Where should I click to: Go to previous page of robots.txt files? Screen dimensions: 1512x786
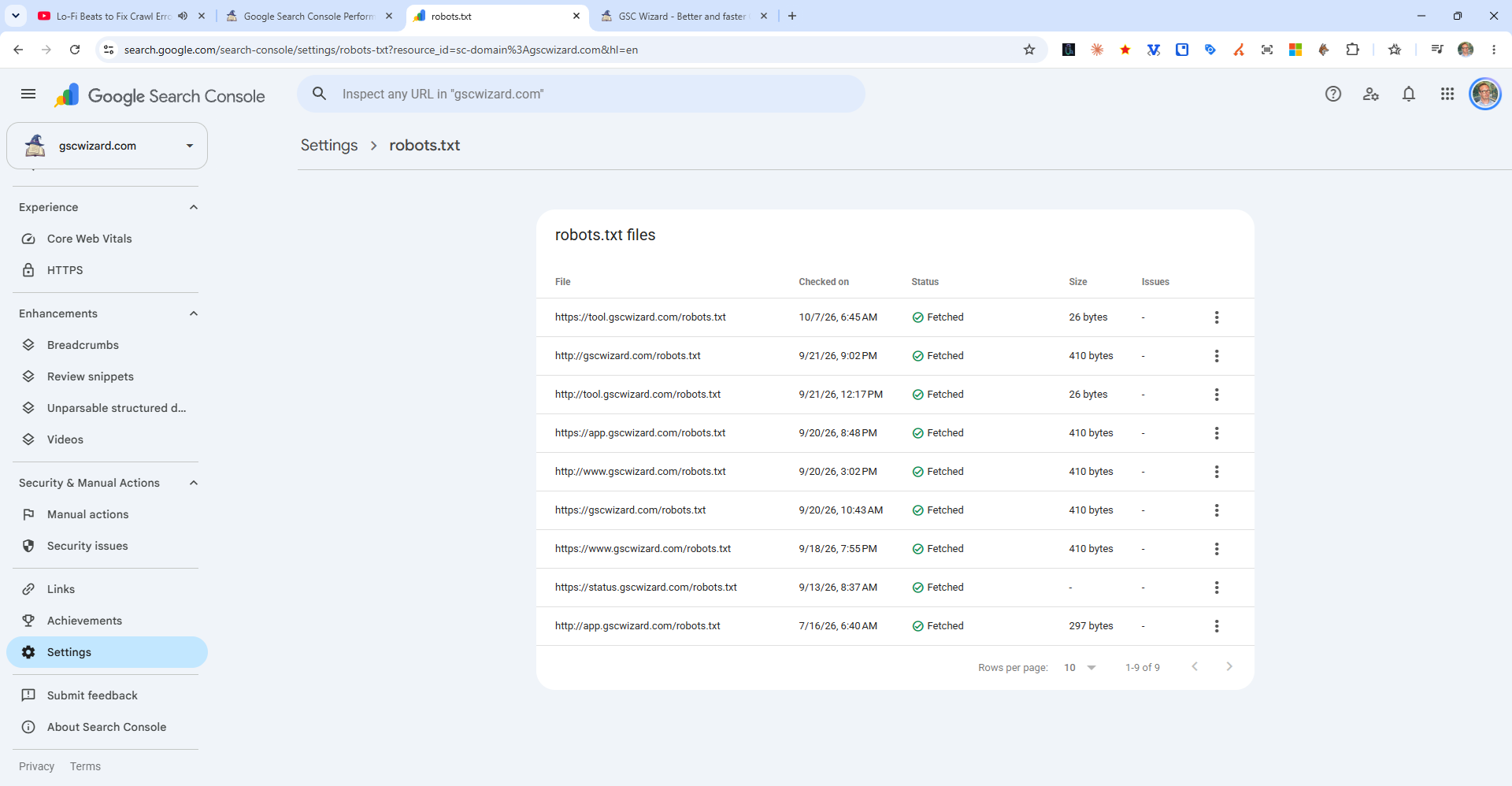click(x=1195, y=667)
